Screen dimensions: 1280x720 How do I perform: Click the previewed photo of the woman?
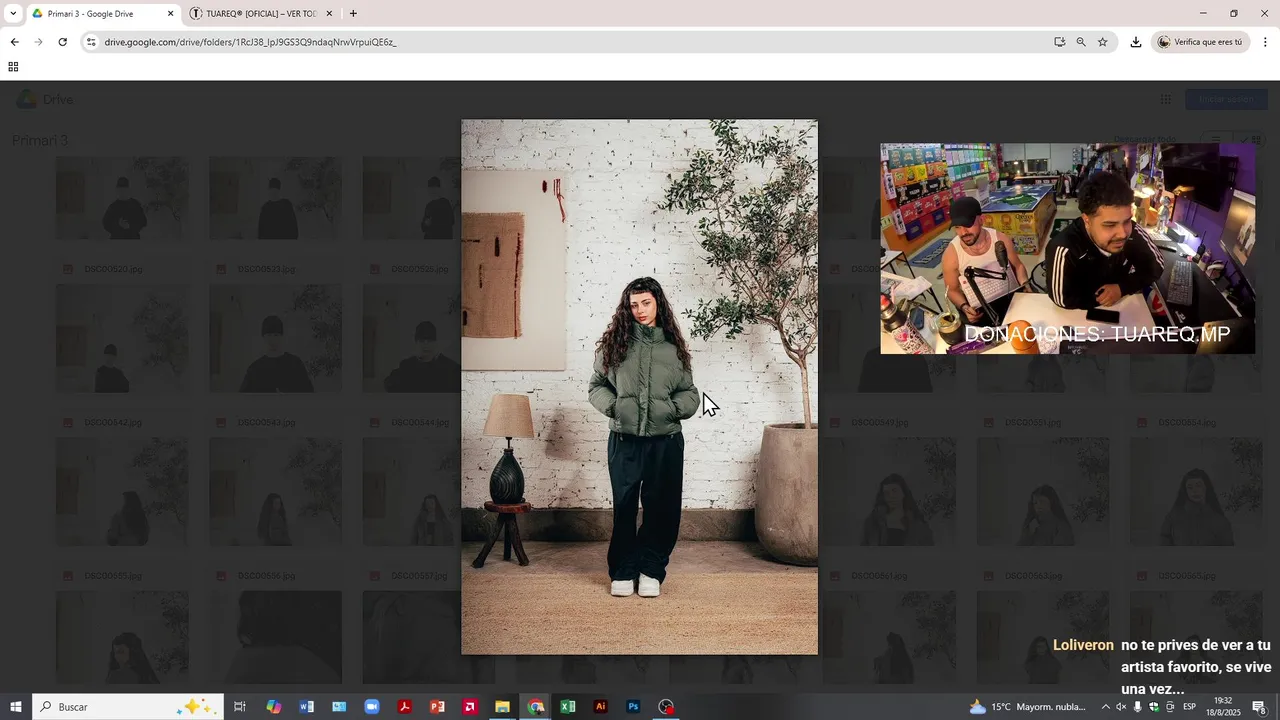click(x=639, y=387)
